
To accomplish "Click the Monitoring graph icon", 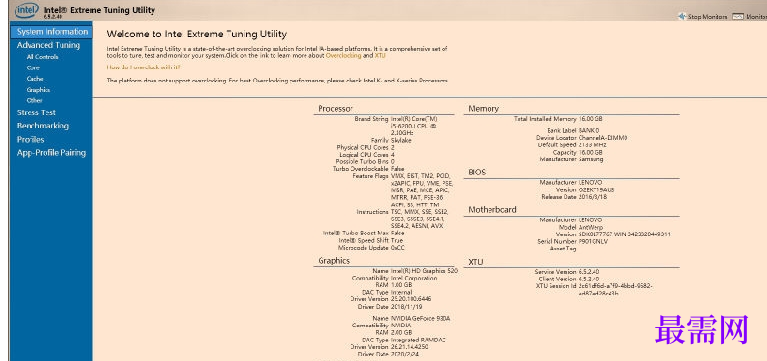I will [x=738, y=17].
